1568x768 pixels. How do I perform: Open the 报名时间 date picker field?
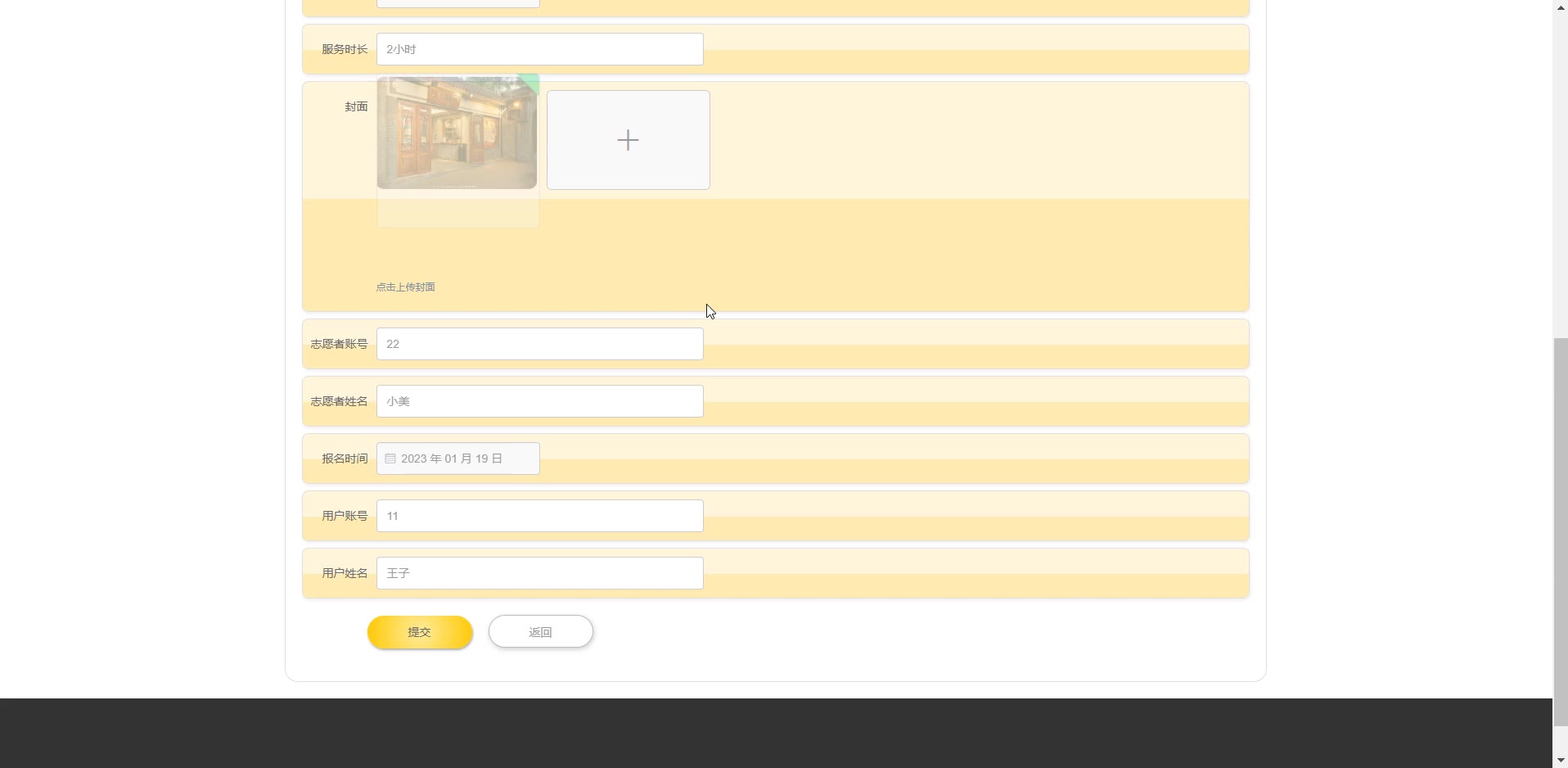[x=458, y=459]
